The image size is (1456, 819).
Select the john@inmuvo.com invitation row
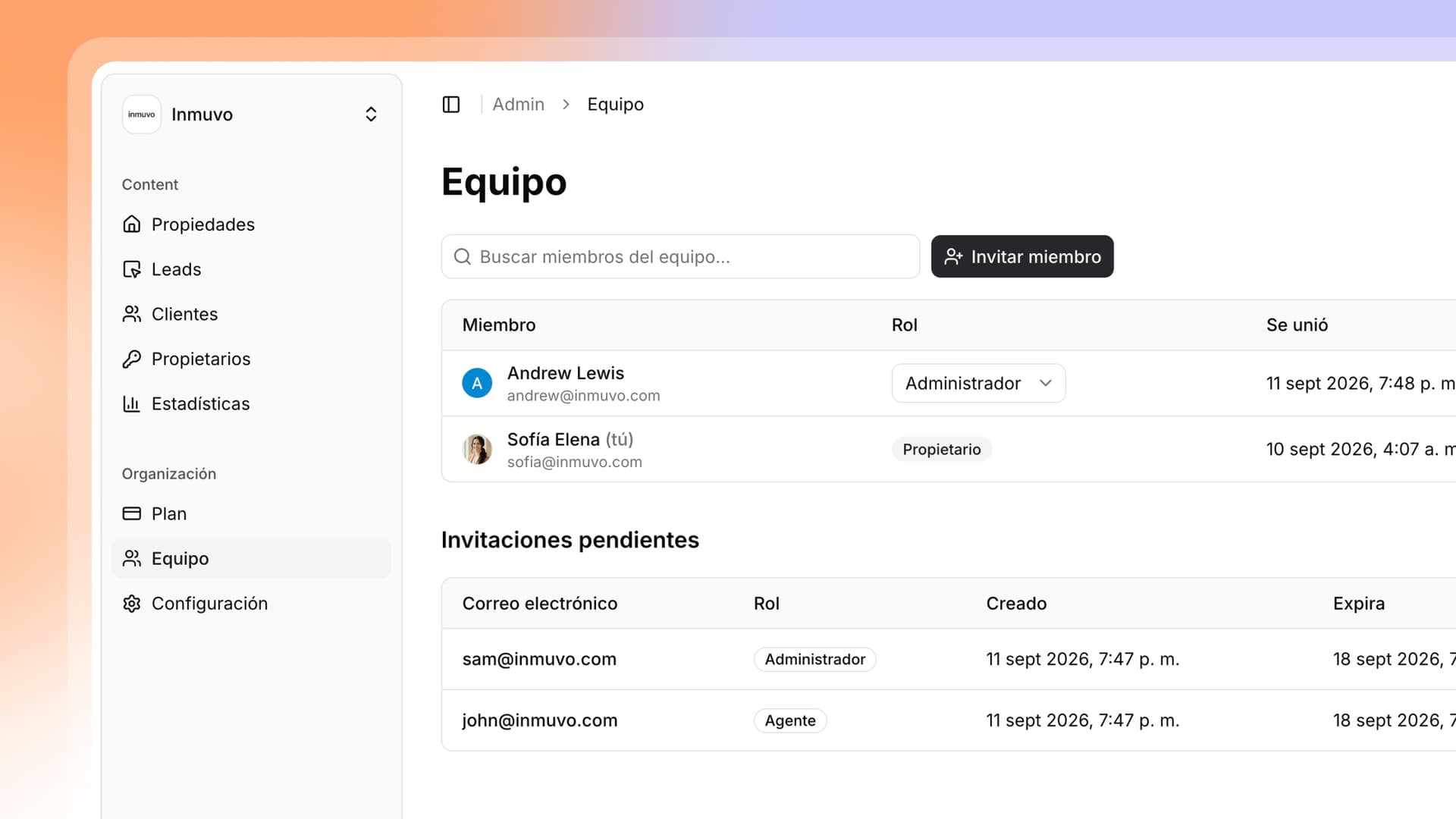click(949, 720)
